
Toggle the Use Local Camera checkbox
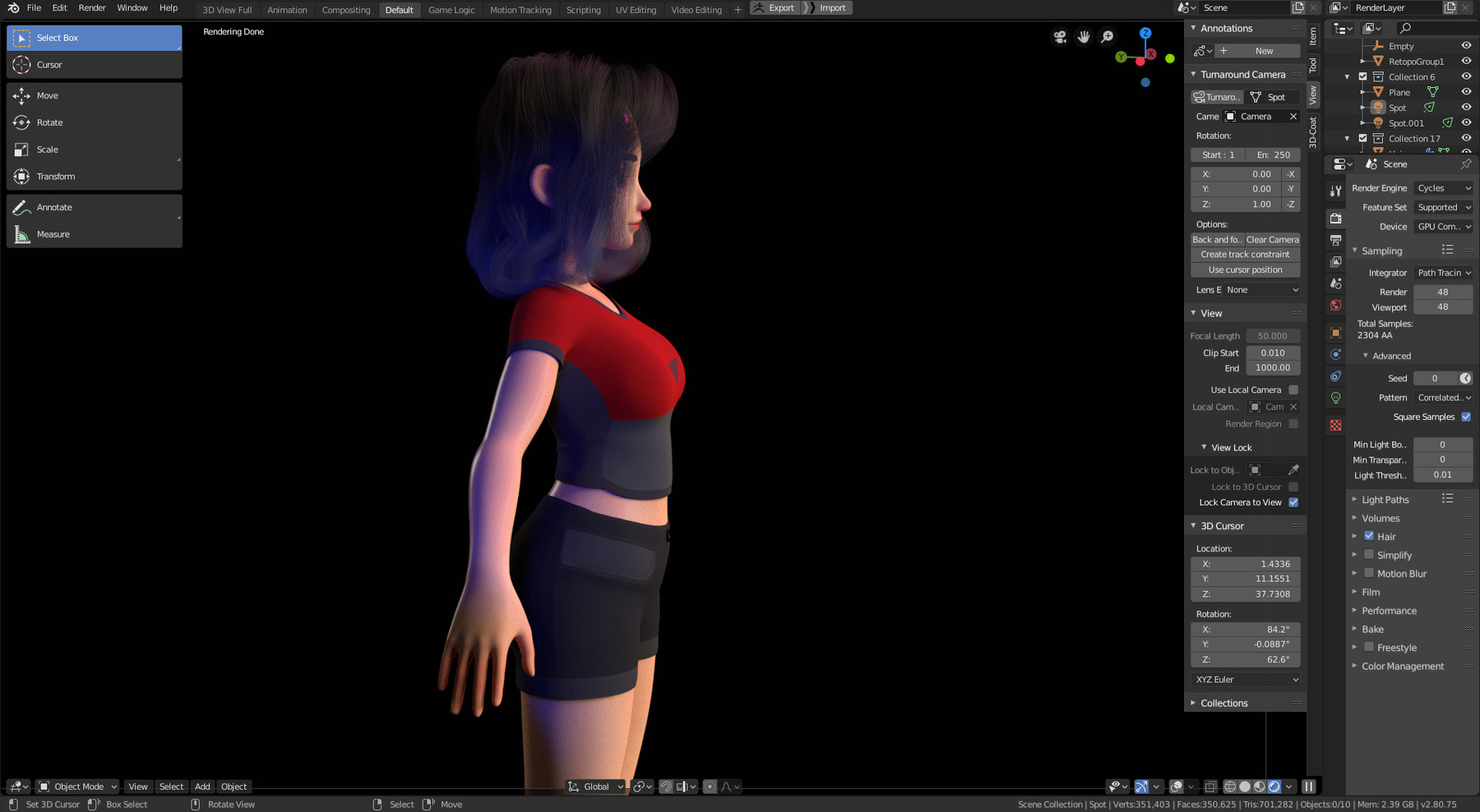tap(1293, 390)
